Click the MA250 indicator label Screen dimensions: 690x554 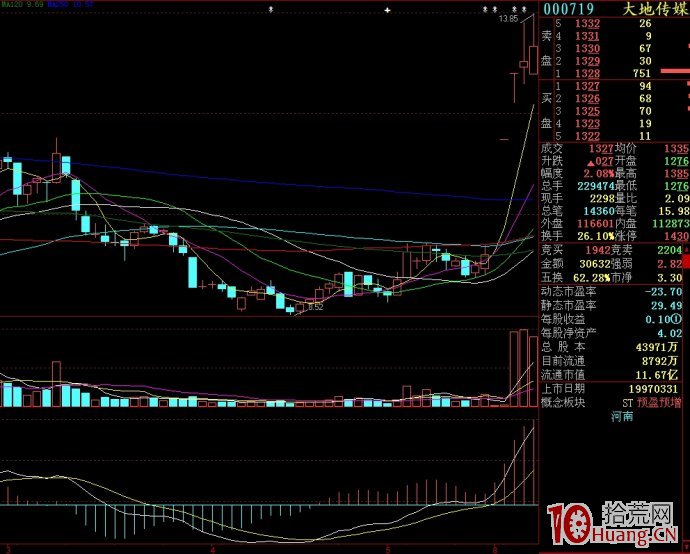tap(70, 4)
